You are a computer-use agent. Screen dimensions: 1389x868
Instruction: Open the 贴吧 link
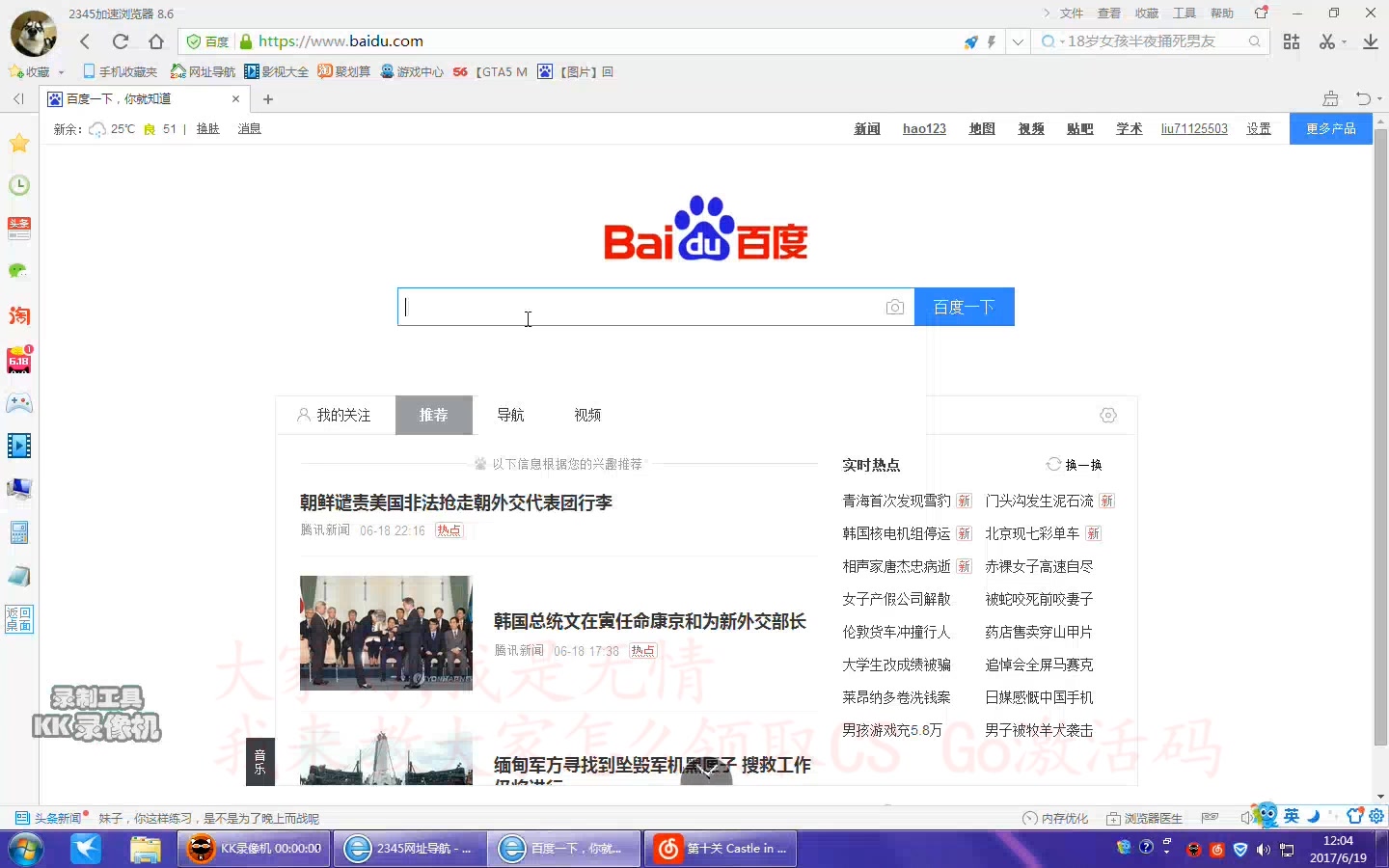point(1080,128)
